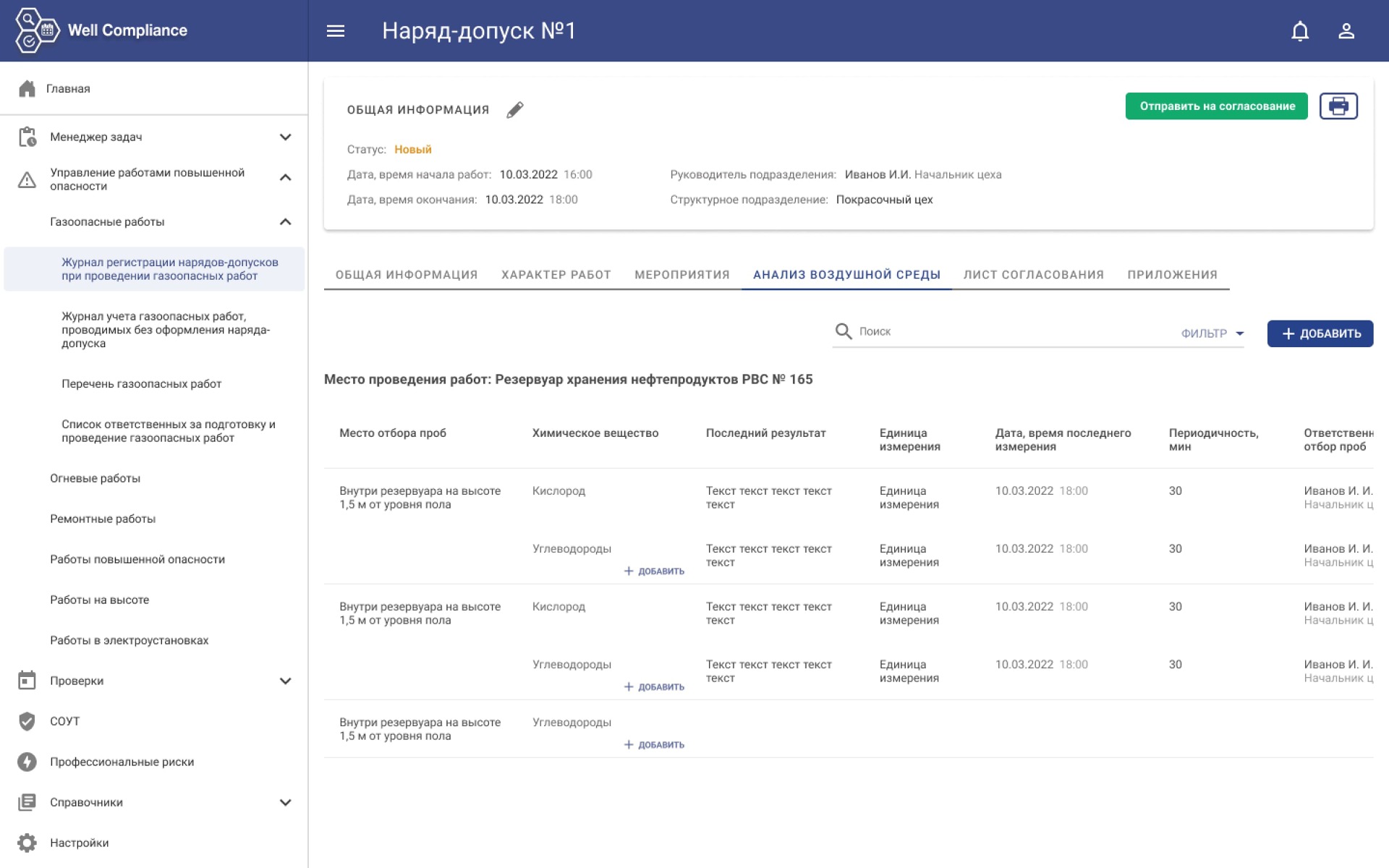Expand the Проверки menu chevron
The width and height of the screenshot is (1389, 868).
pyautogui.click(x=285, y=681)
